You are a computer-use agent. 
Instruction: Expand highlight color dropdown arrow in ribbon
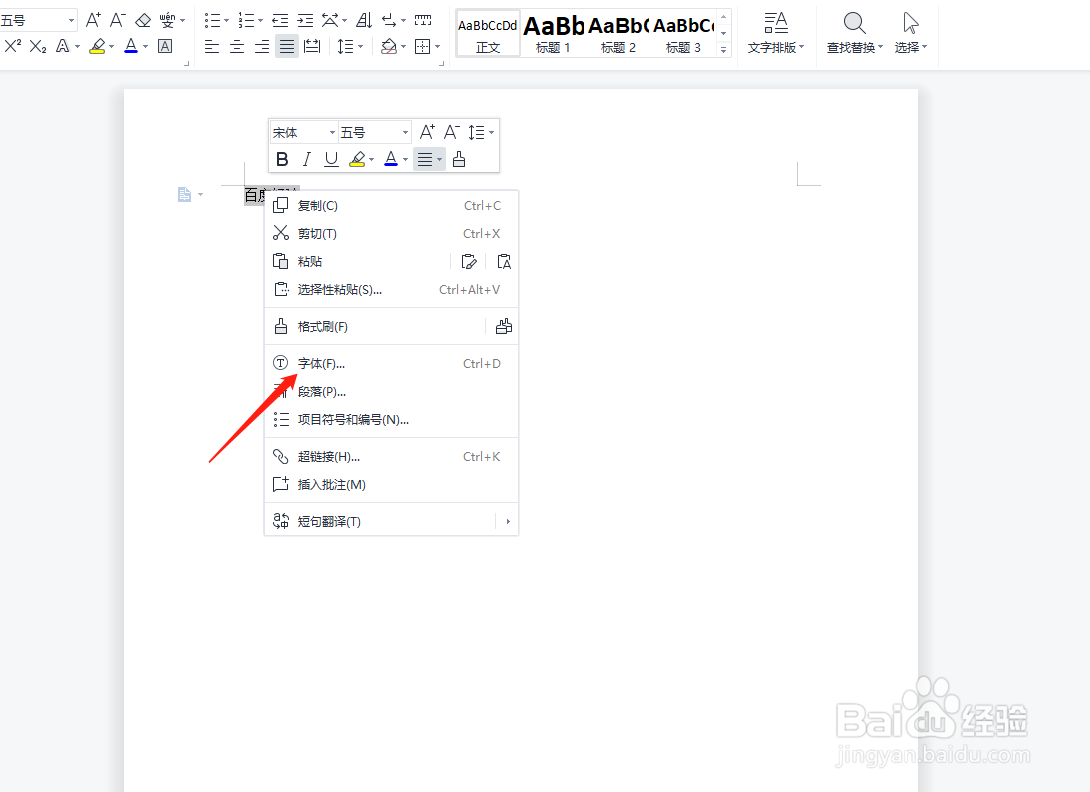(111, 47)
